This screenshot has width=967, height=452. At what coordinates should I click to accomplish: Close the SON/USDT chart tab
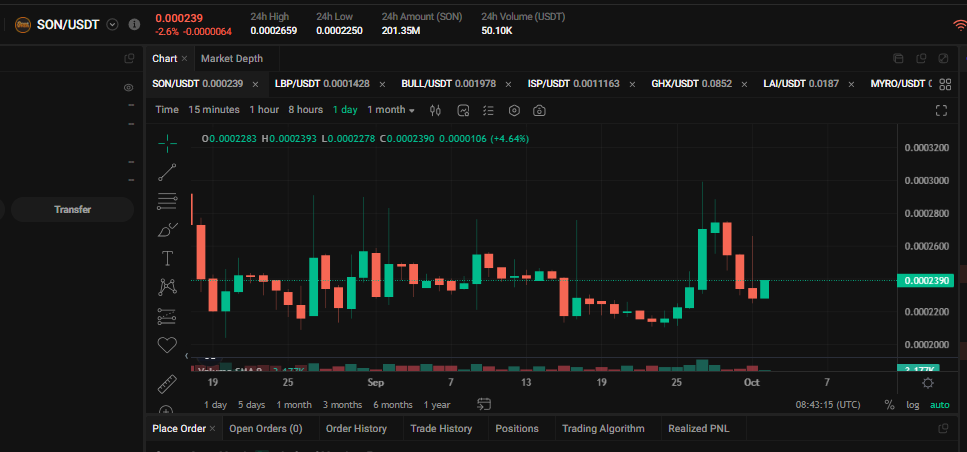pos(255,84)
